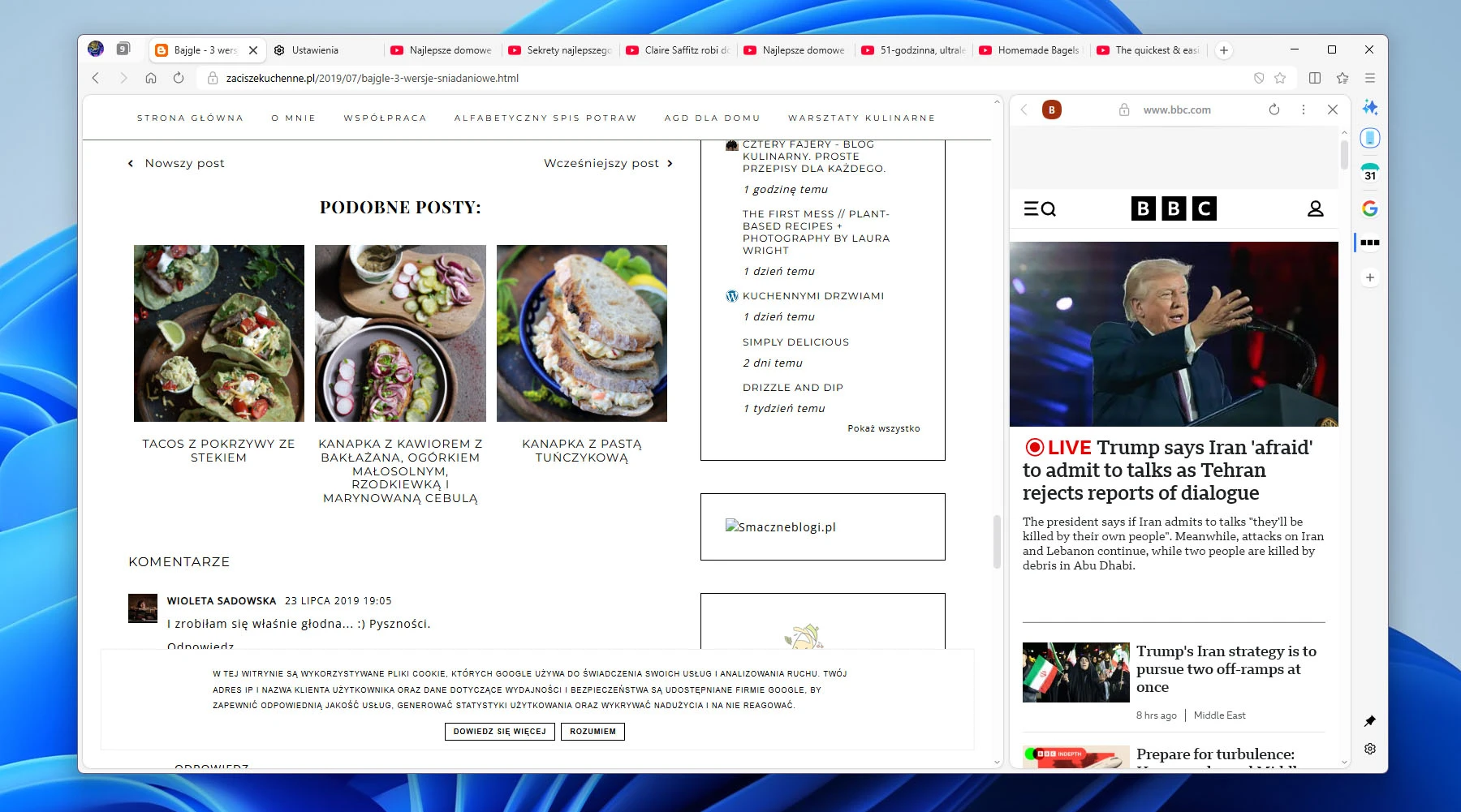Go to the browser home page
Screen dimensions: 1461x812
coord(151,78)
